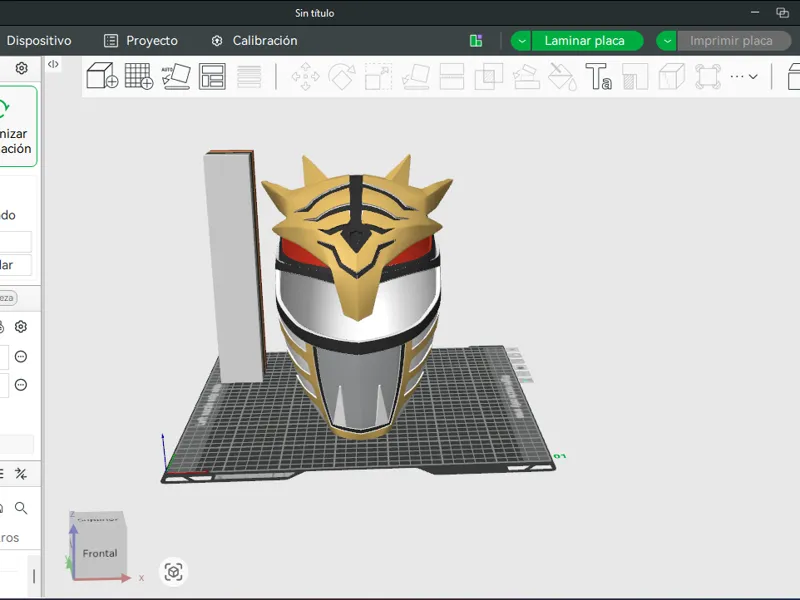Open the Seam painting hatched-corner tool
800x600 pixels.
[635, 77]
